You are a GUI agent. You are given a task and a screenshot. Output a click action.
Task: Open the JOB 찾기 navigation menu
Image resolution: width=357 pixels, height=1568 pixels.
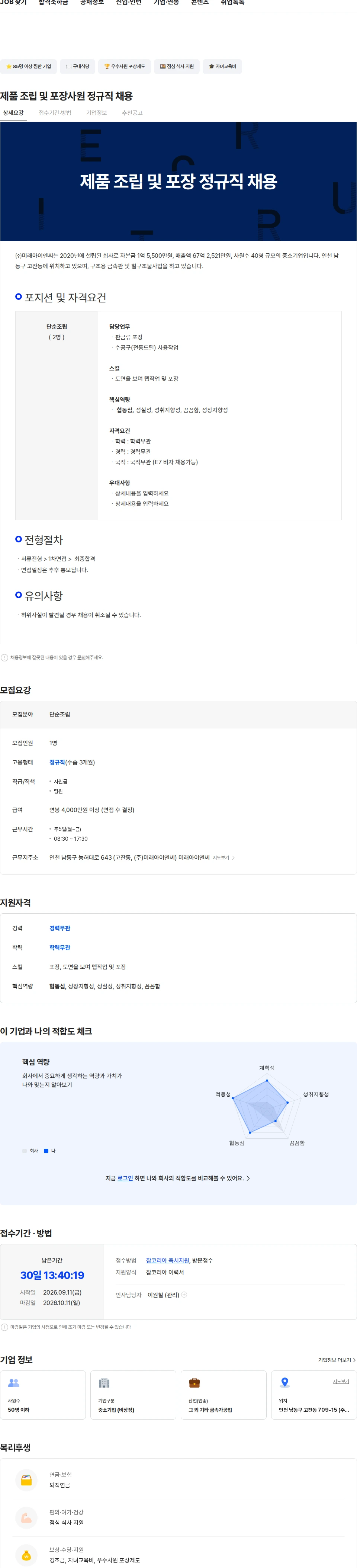click(13, 3)
